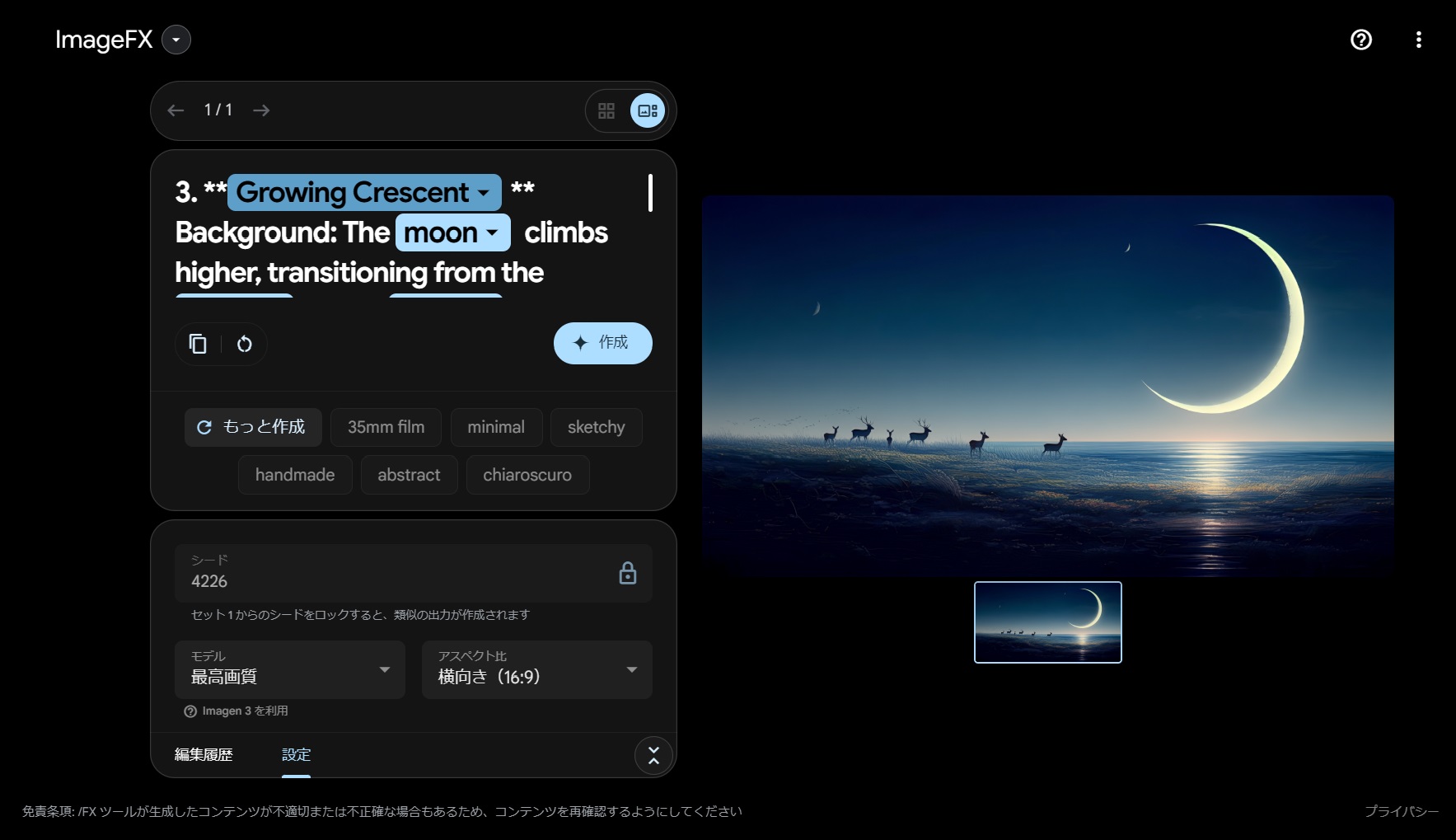This screenshot has width=1456, height=840.
Task: Select the 設定 tab
Action: pyautogui.click(x=296, y=754)
